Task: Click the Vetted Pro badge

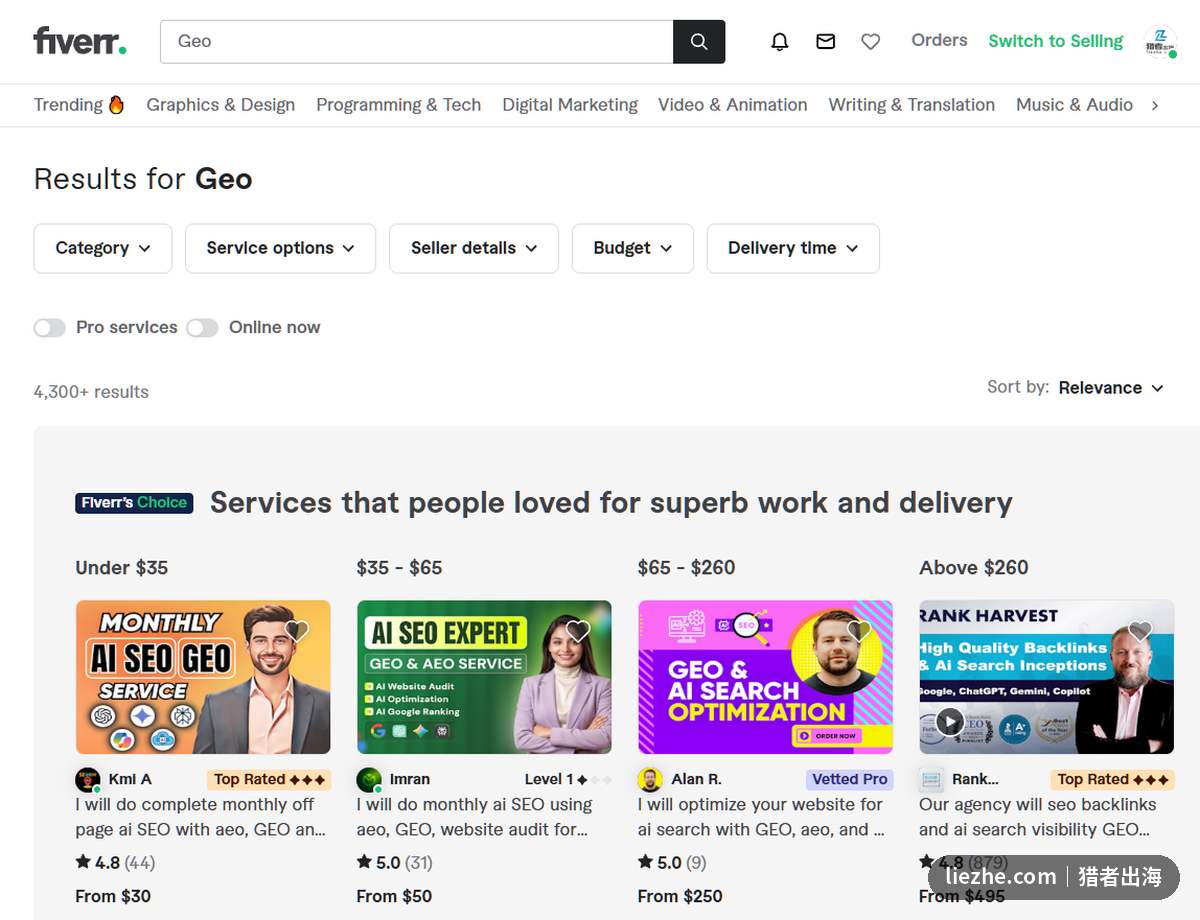Action: pos(849,779)
